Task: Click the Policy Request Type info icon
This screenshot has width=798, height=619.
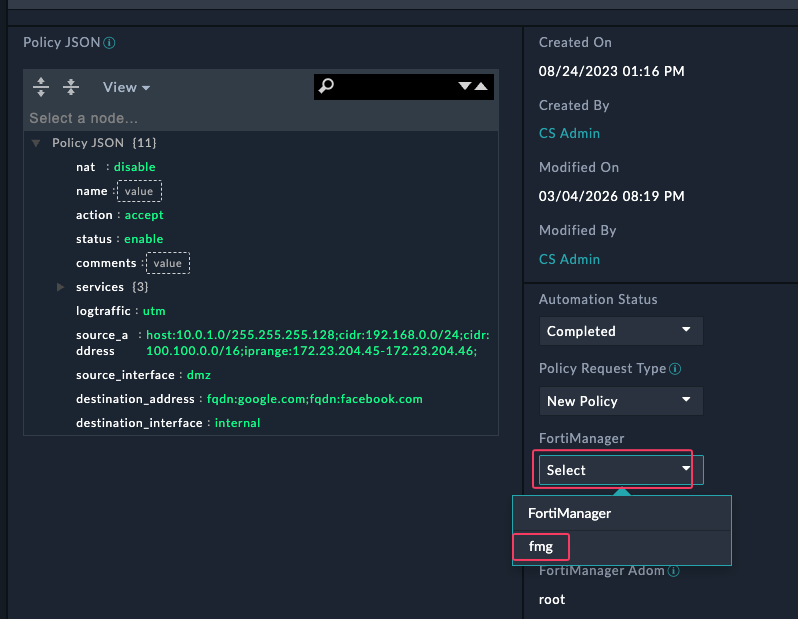Action: point(676,369)
